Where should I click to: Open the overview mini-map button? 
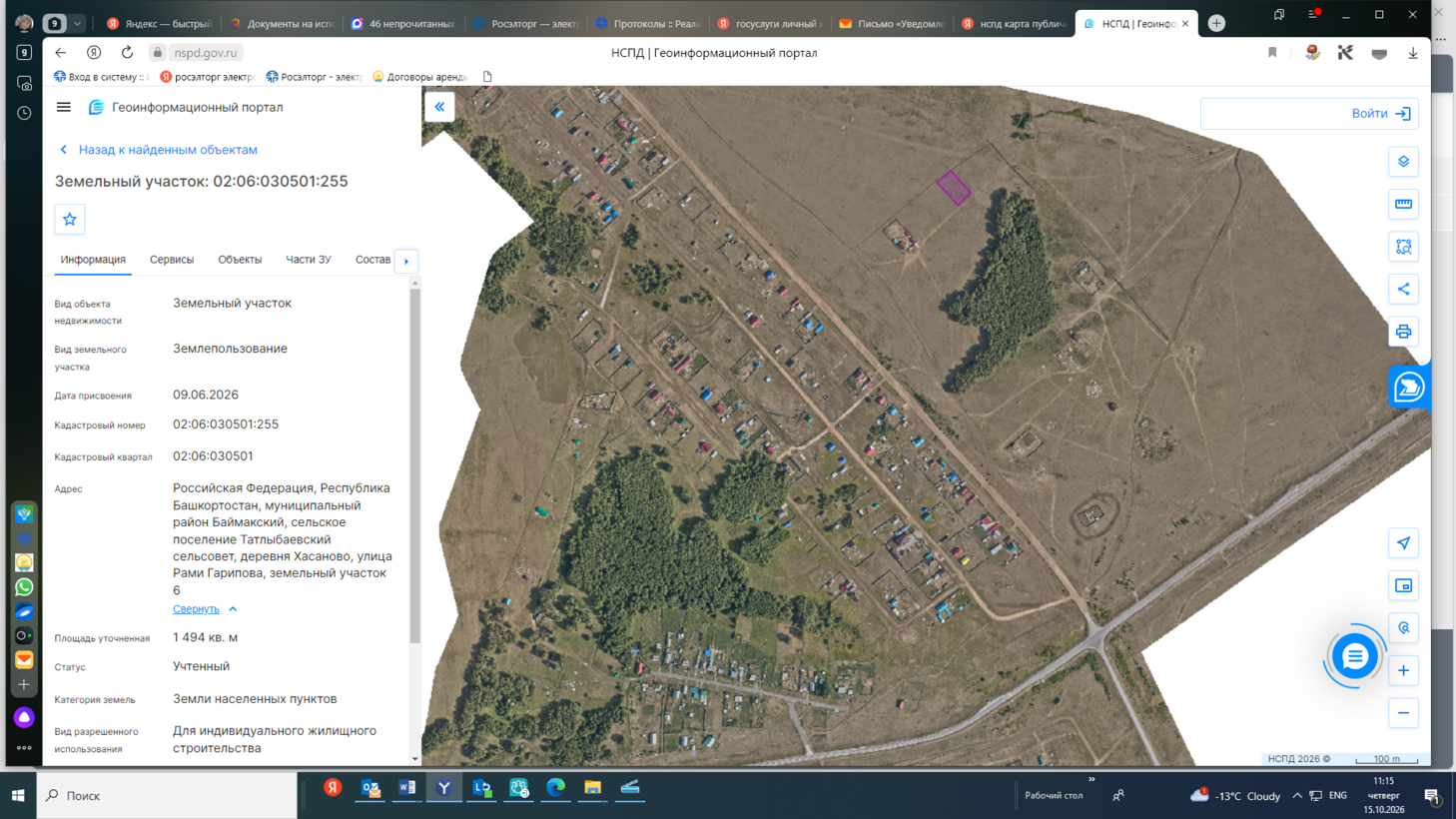1403,585
